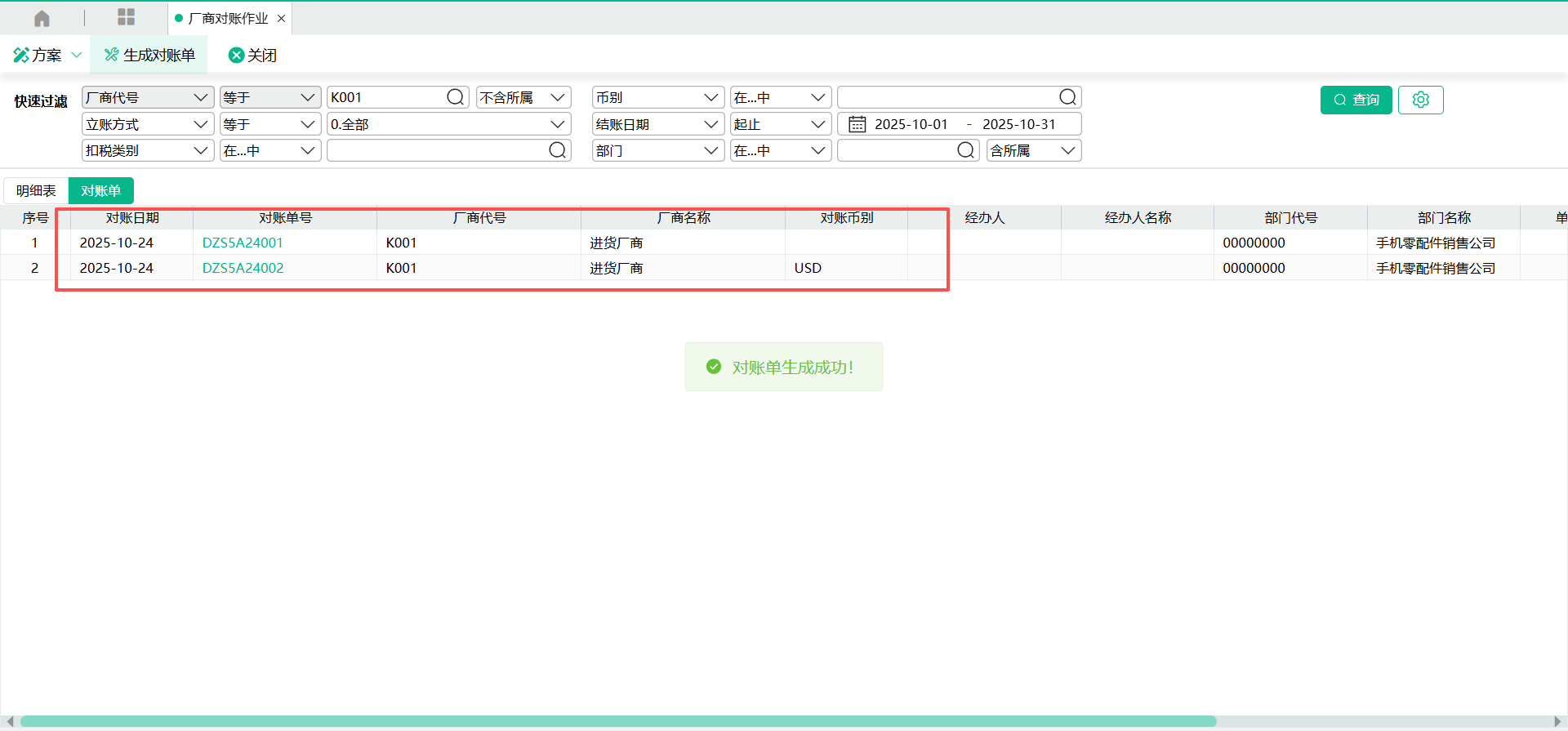The height and width of the screenshot is (731, 1568).
Task: Click 生成对账单 toolbar button
Action: point(149,55)
